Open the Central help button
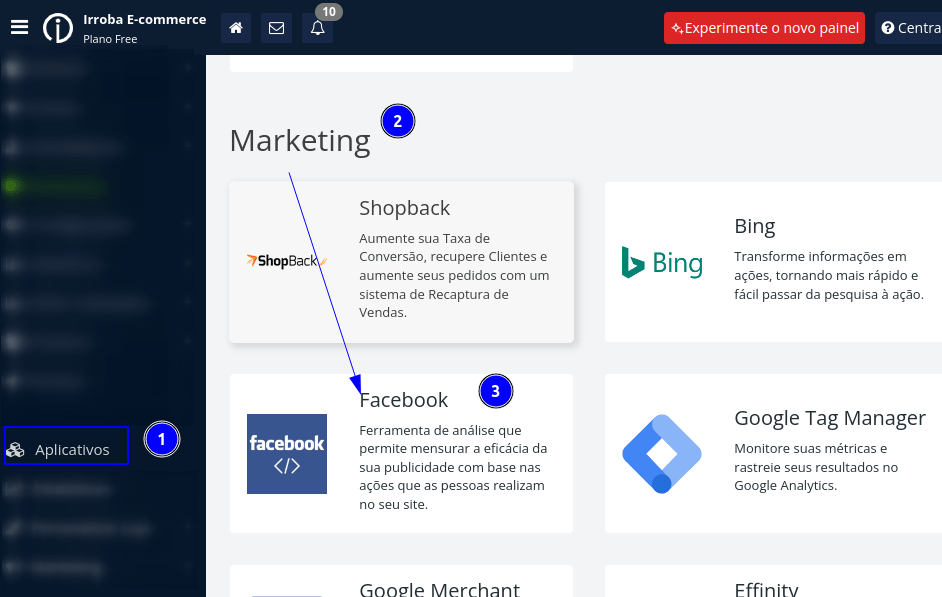942x597 pixels. [x=910, y=28]
